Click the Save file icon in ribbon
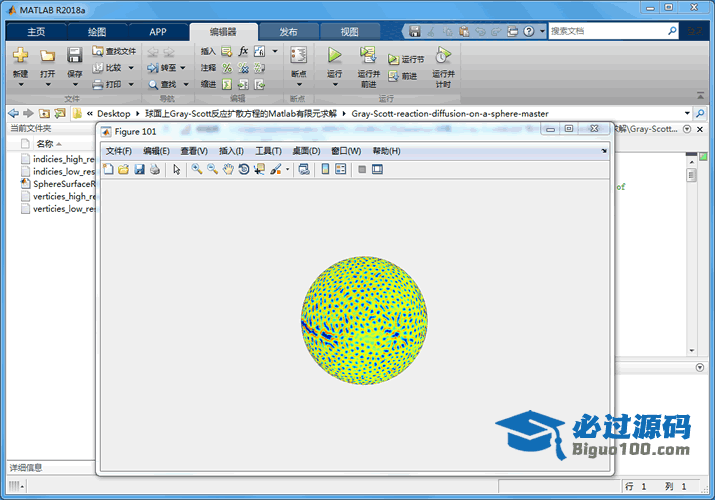Viewport: 715px width, 500px height. (75, 56)
